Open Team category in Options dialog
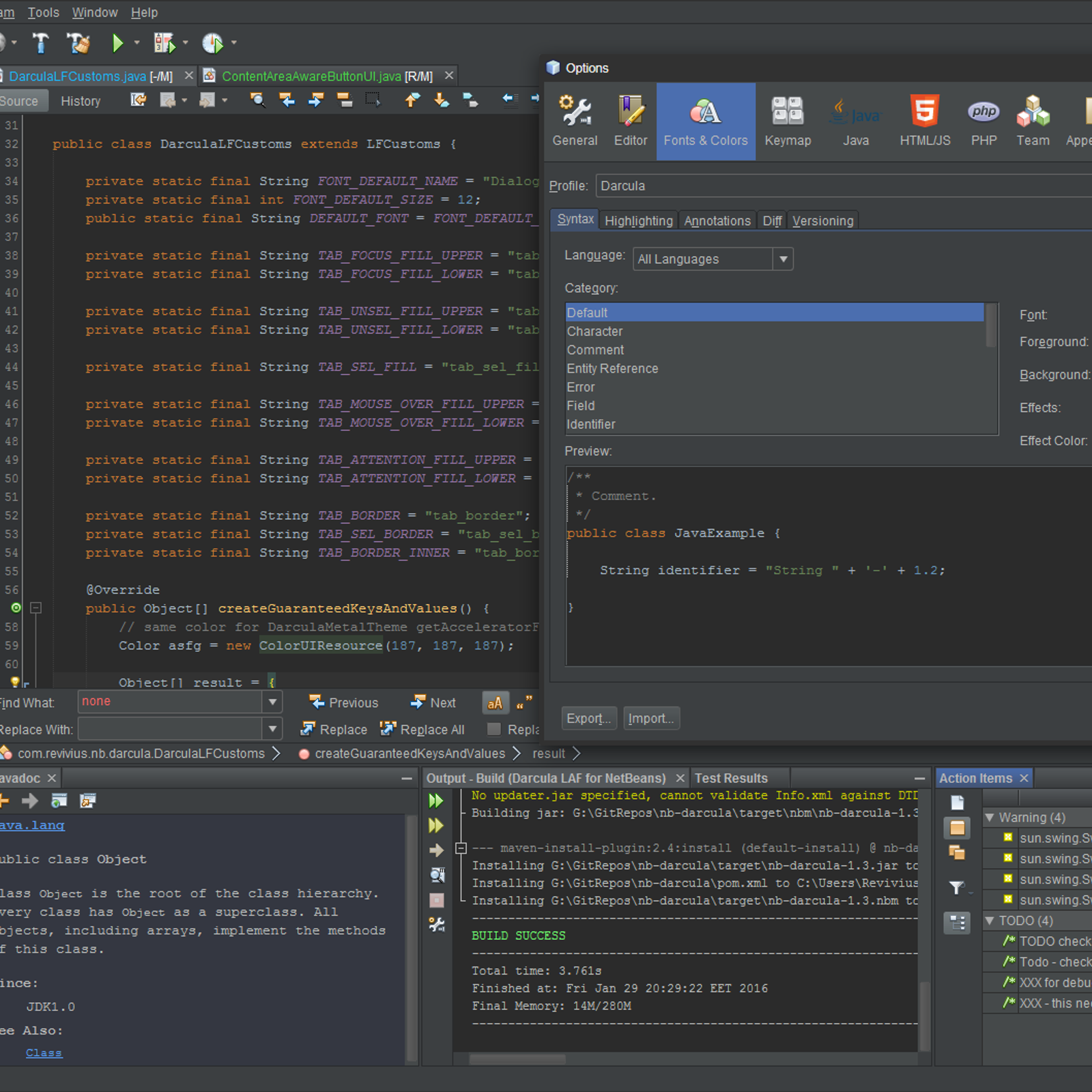Screen dimensions: 1092x1092 click(1033, 121)
